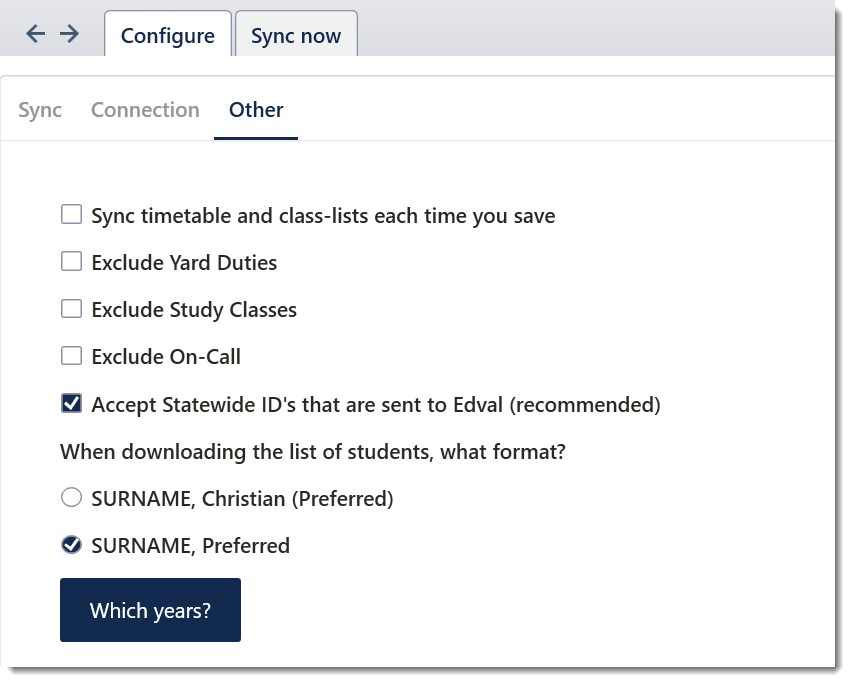Click the Which years? button
Screen dimensions: 850x682
[x=150, y=610]
